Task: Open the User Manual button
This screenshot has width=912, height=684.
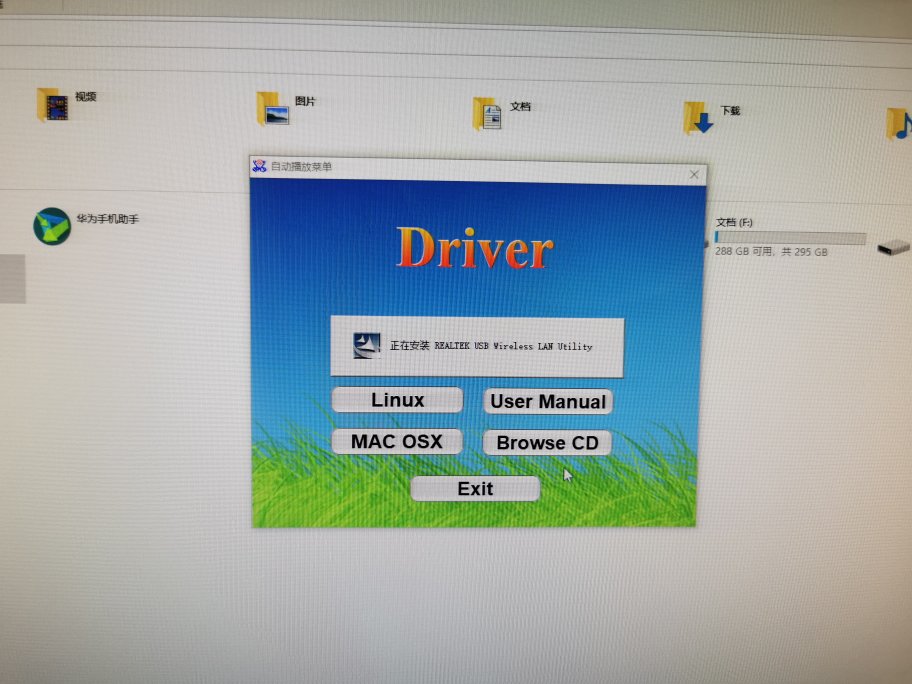Action: [x=548, y=401]
